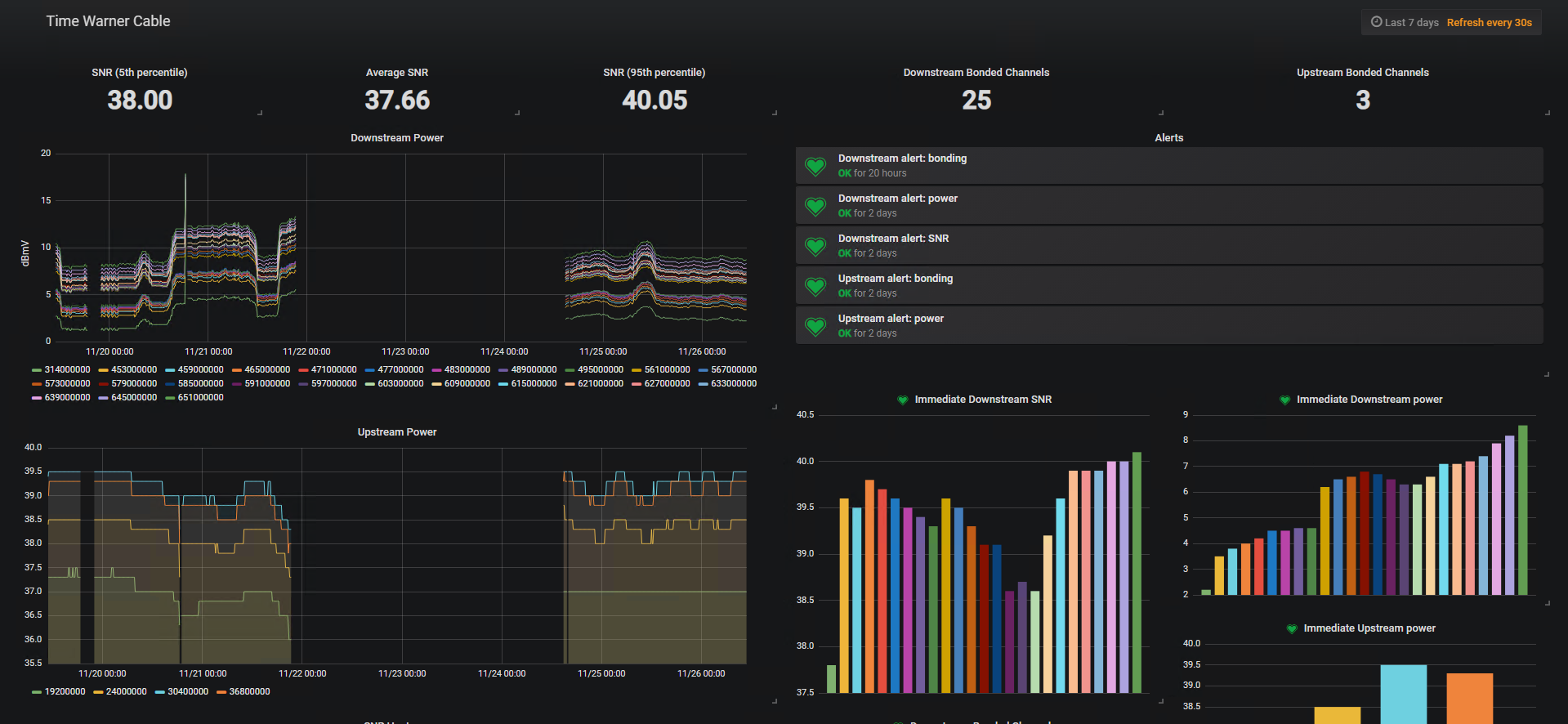This screenshot has height=724, width=1568.
Task: Toggle 561000000 series in legend
Action: (x=668, y=370)
